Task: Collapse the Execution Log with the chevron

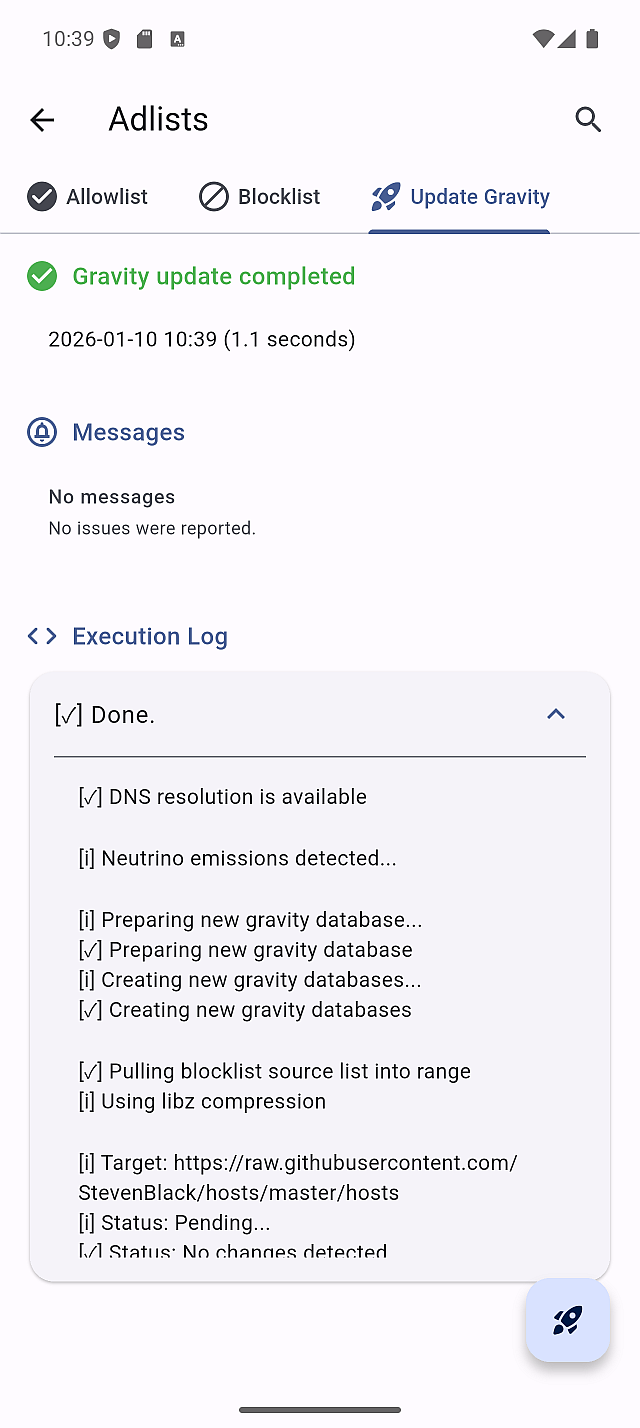Action: (556, 714)
